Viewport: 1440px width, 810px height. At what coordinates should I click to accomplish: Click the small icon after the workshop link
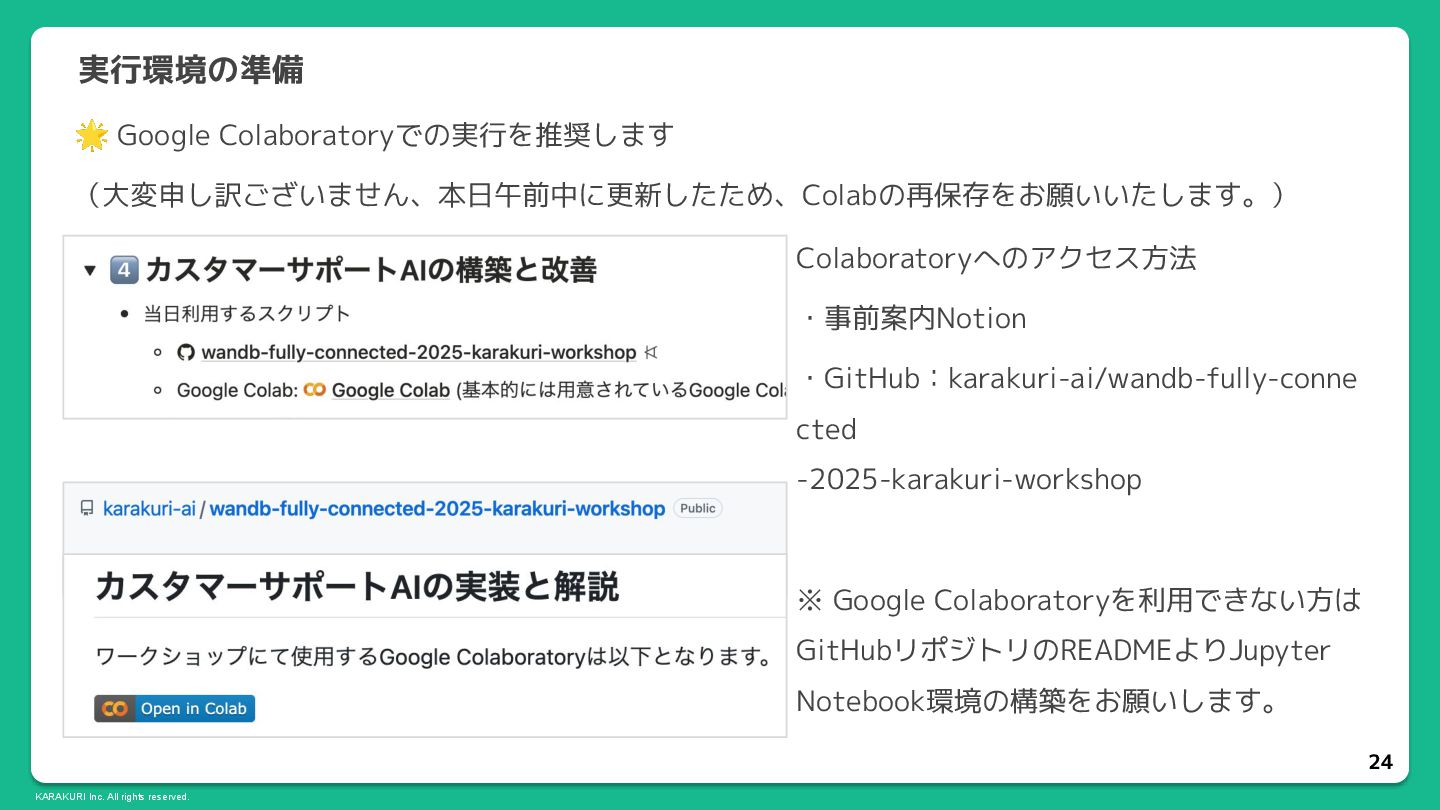651,352
